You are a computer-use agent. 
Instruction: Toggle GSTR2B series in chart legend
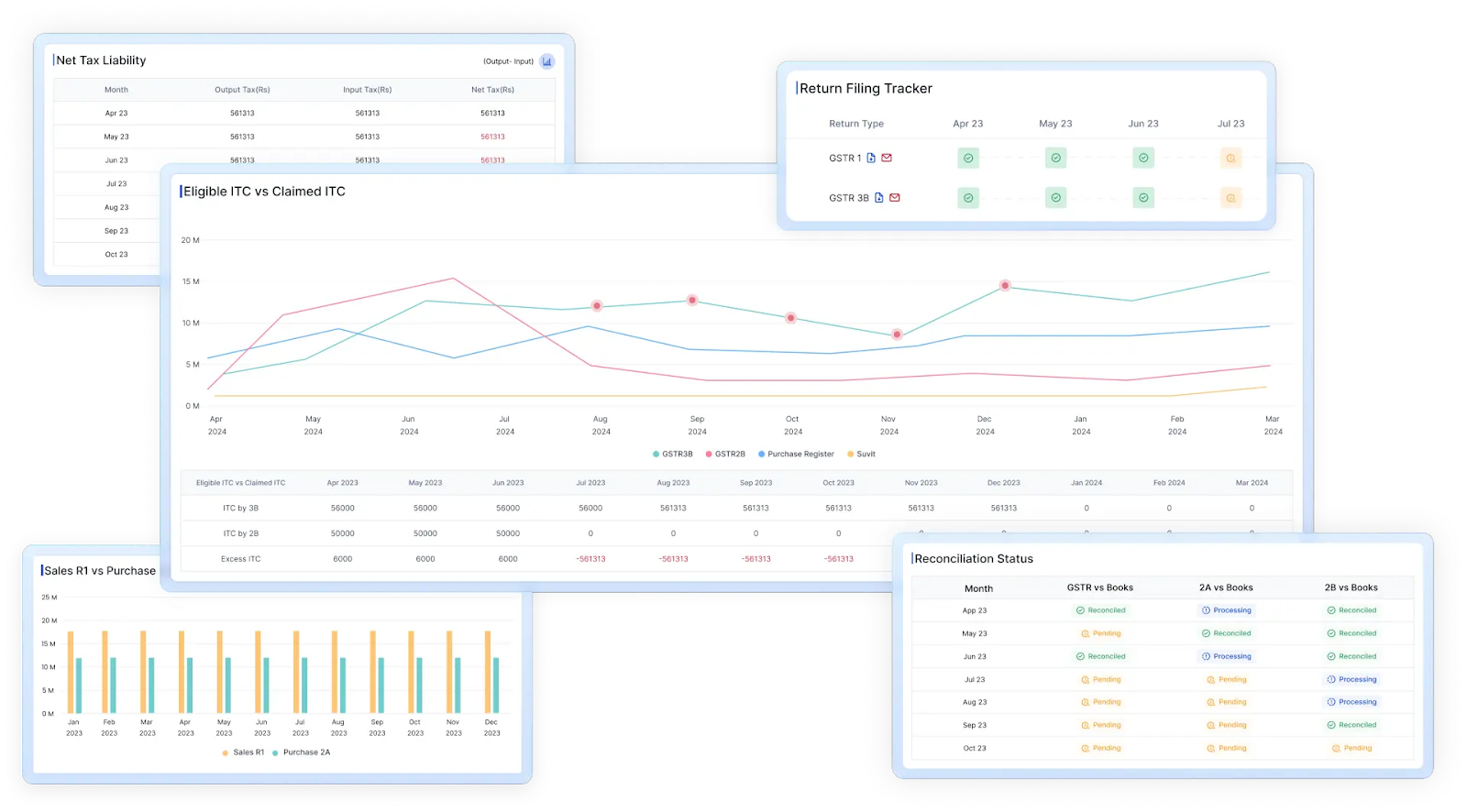point(725,454)
